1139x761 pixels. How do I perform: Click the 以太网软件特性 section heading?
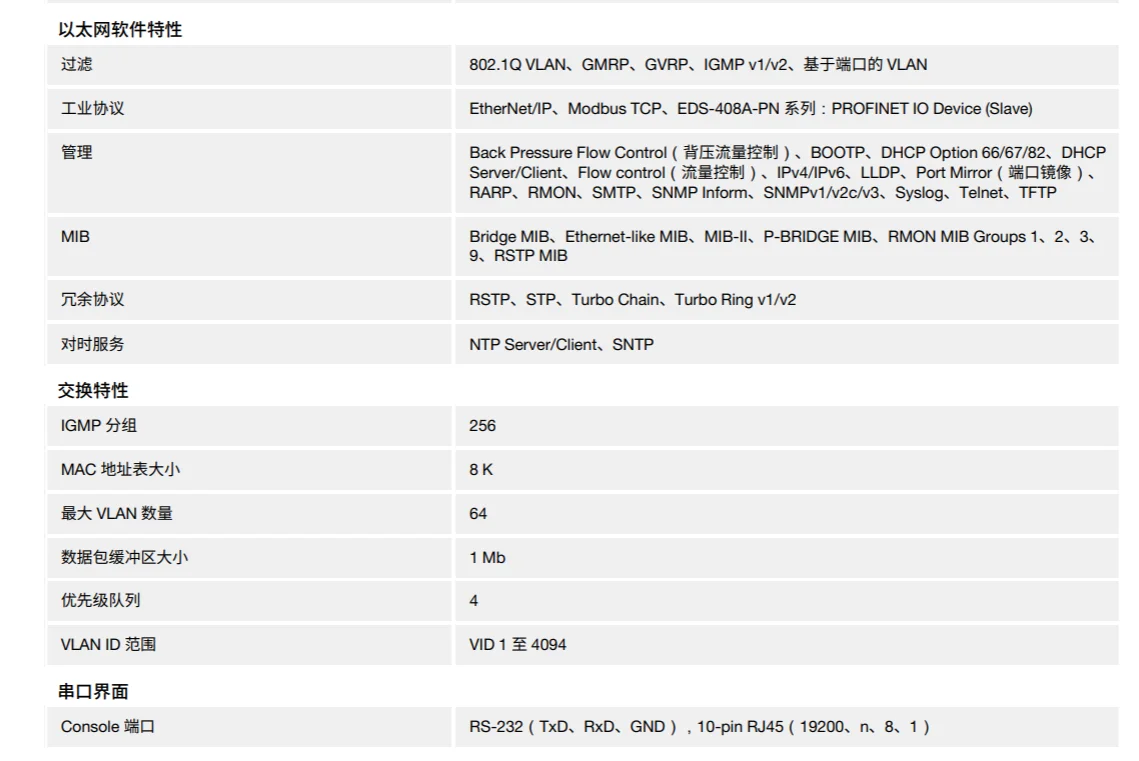120,30
